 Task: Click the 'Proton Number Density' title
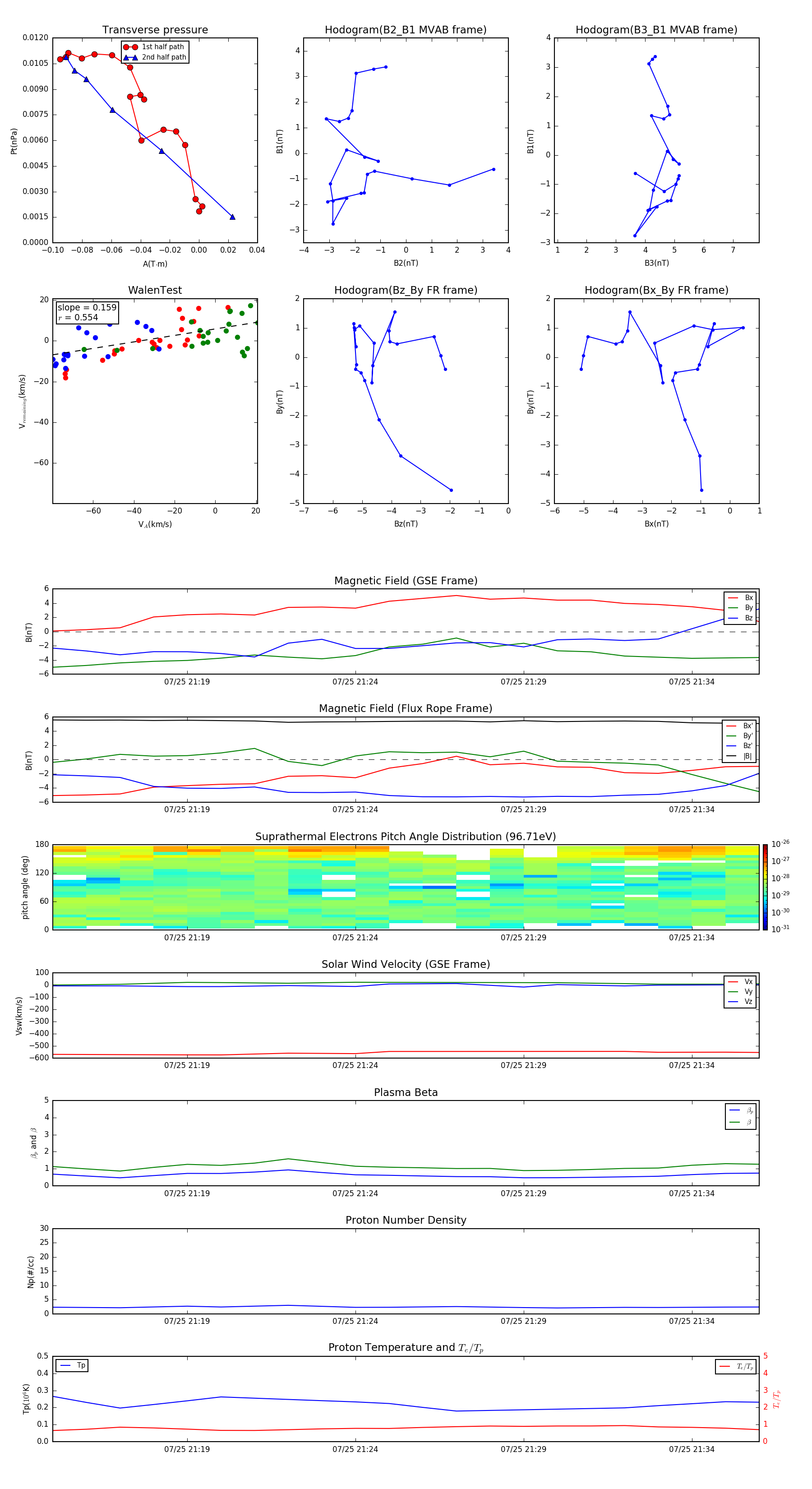406,1220
